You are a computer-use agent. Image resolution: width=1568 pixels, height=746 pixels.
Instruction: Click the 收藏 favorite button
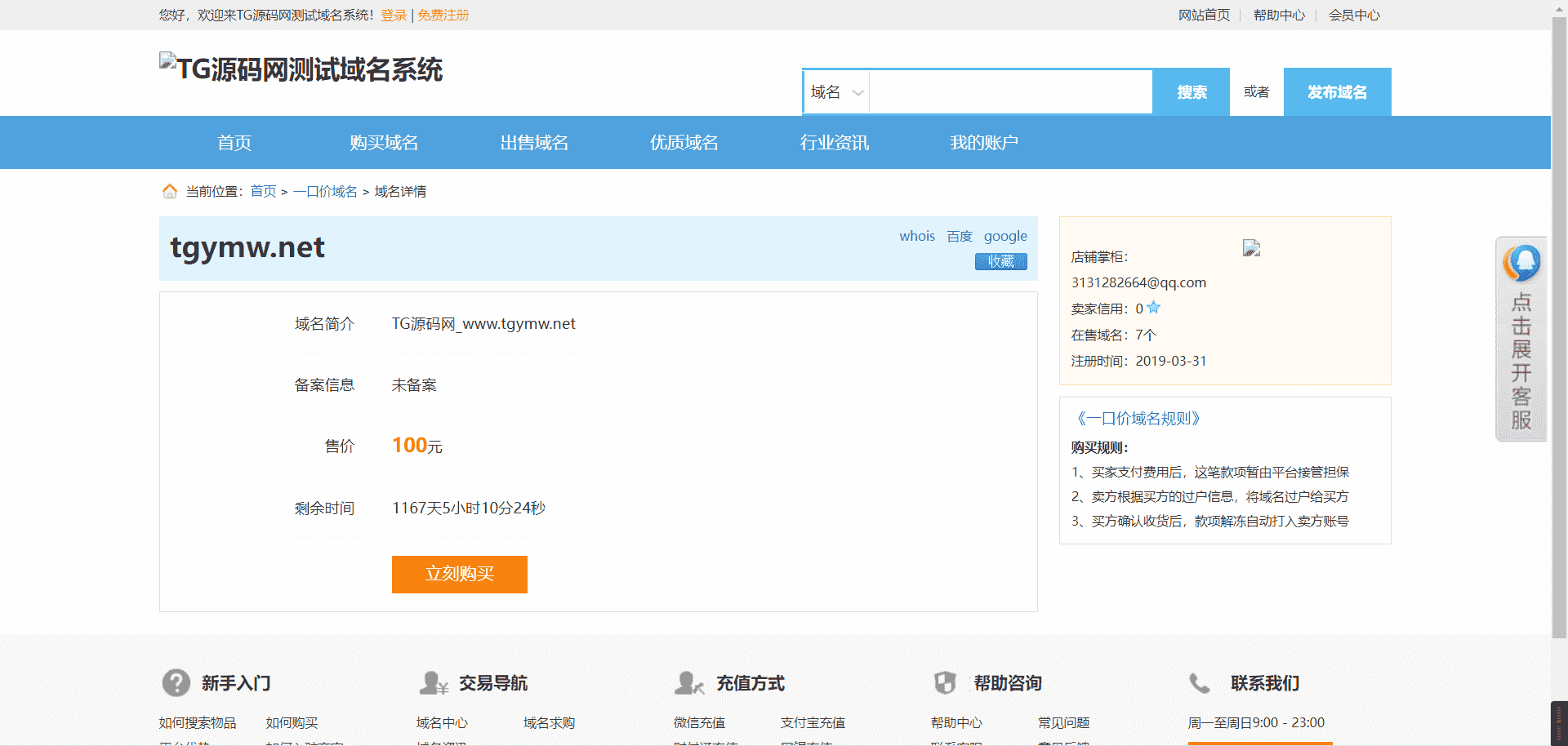[x=1000, y=261]
